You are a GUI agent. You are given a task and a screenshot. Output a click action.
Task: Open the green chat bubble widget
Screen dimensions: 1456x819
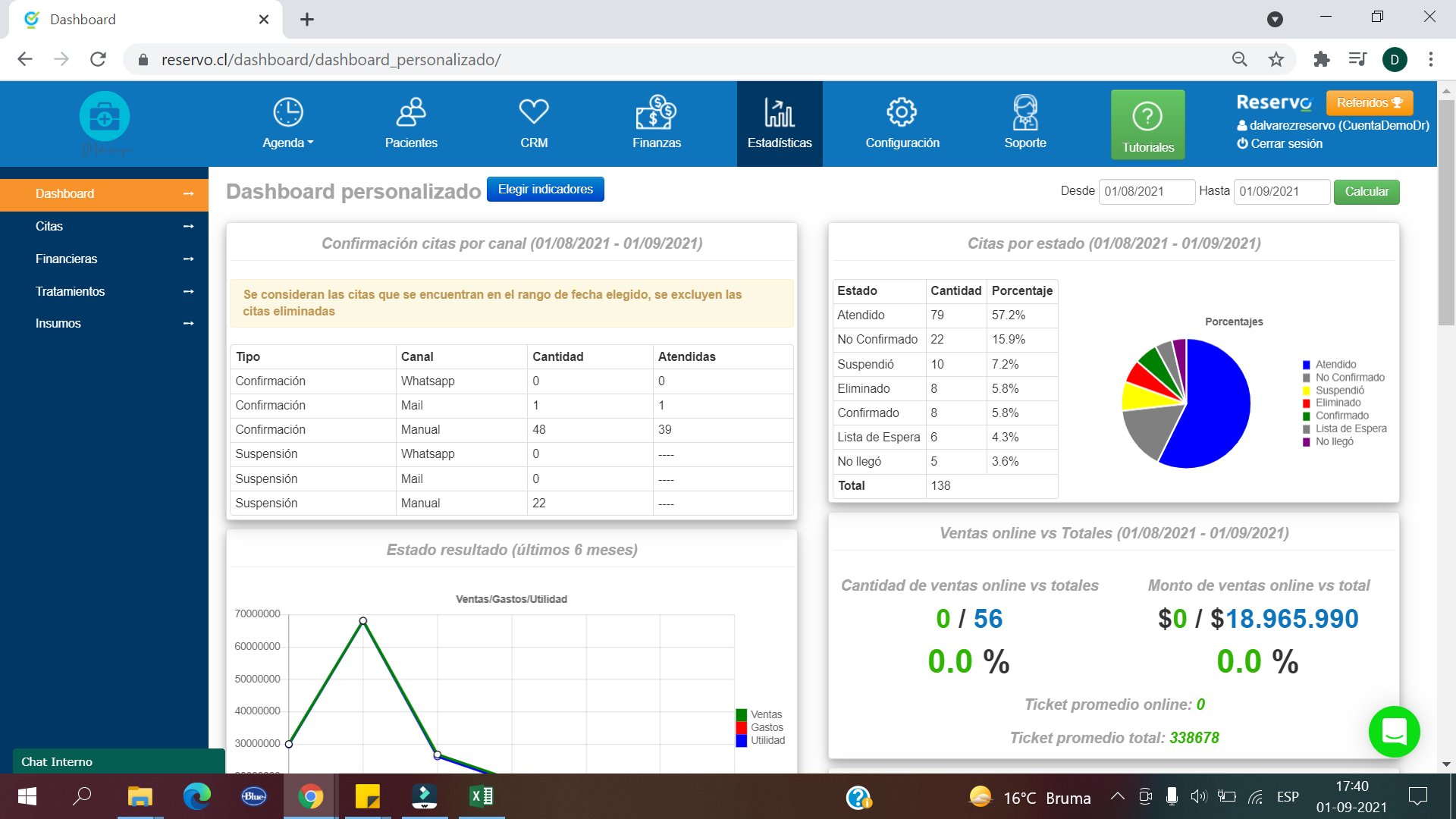coord(1394,732)
